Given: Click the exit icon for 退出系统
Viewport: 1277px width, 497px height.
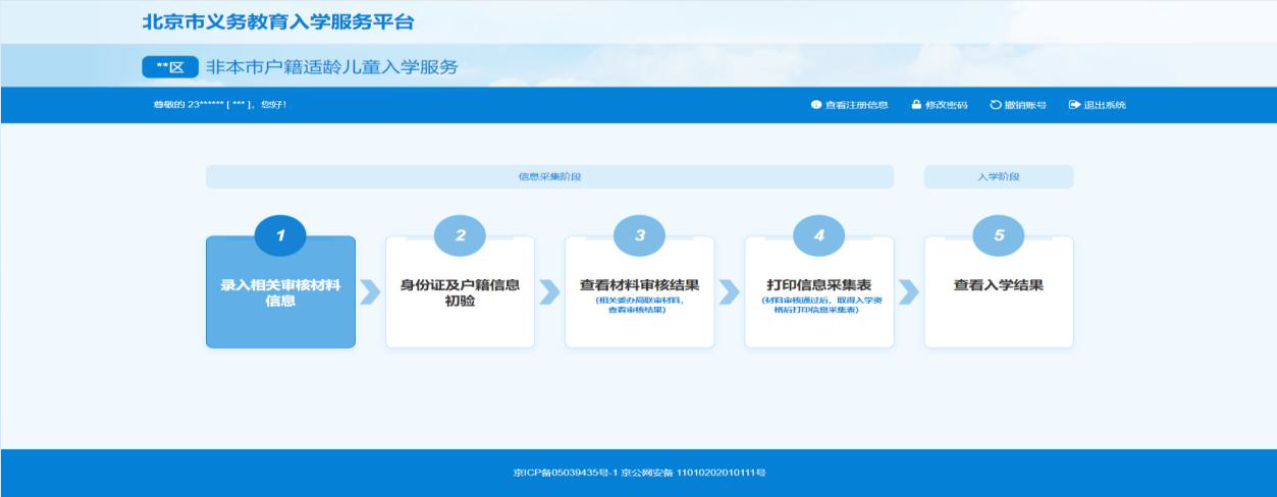Looking at the screenshot, I should [1074, 105].
